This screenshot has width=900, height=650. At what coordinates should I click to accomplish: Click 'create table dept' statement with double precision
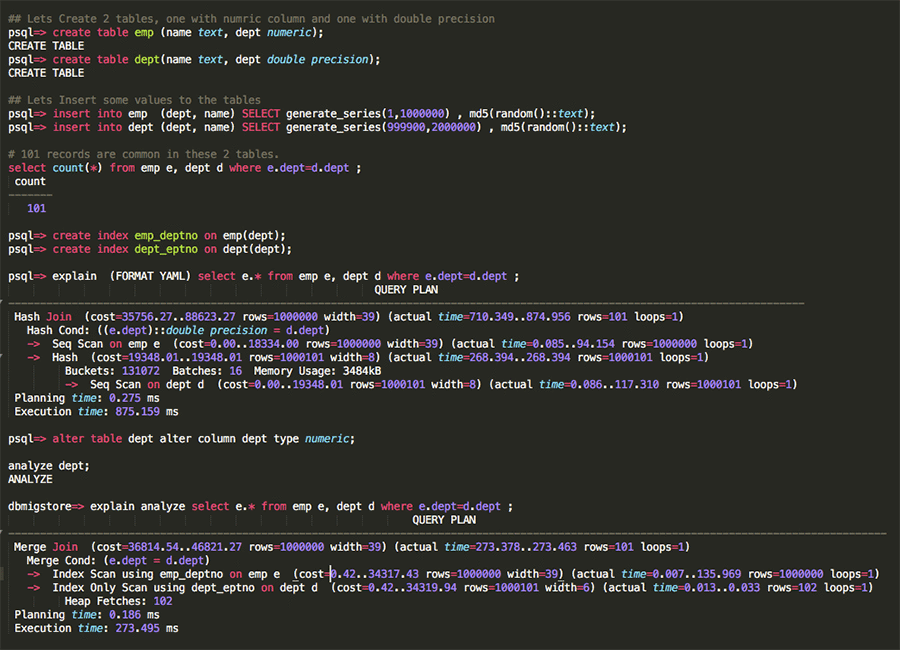click(x=194, y=60)
